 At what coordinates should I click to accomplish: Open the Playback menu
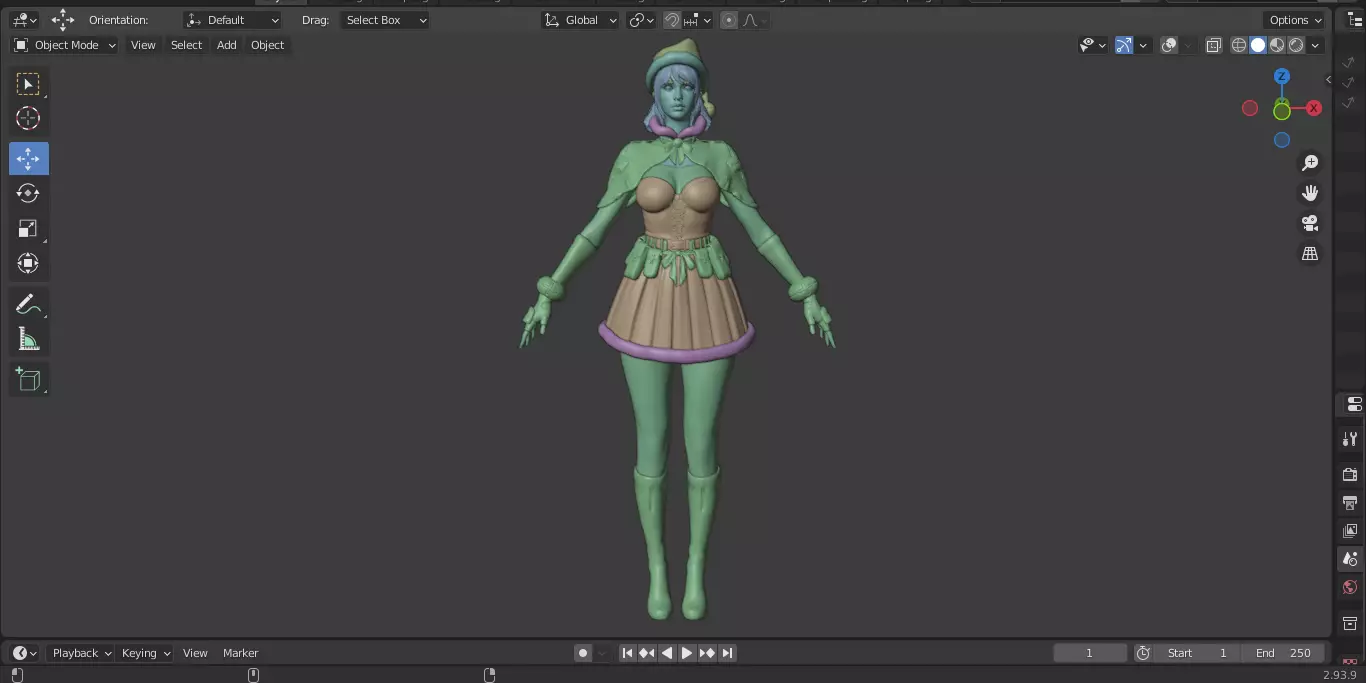pos(82,653)
